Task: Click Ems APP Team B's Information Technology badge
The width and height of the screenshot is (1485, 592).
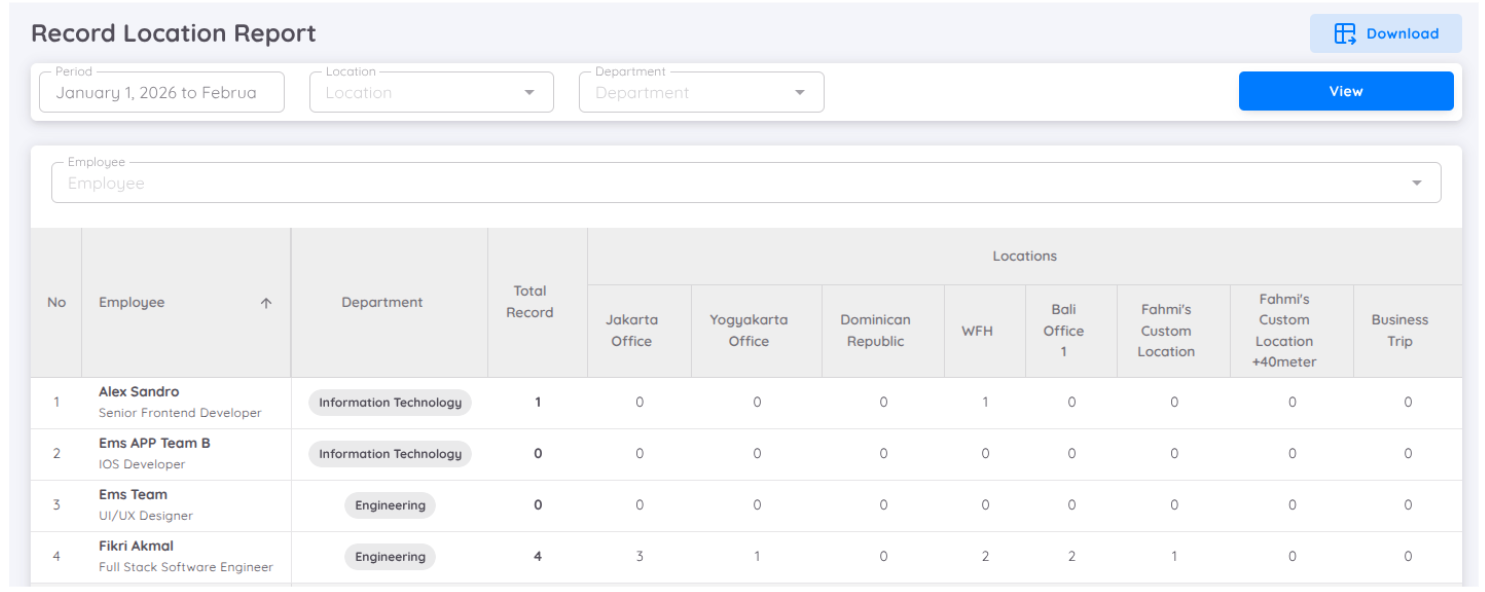Action: (390, 454)
